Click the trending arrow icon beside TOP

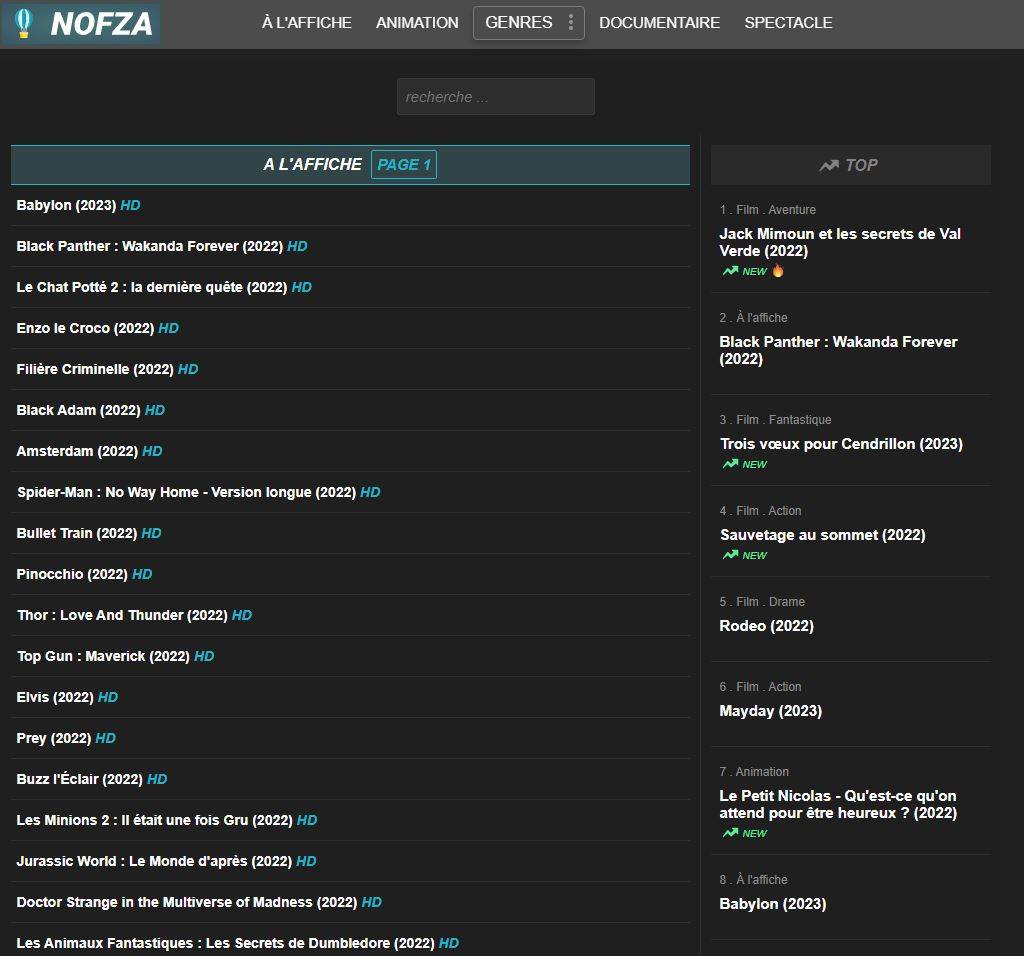[x=828, y=166]
